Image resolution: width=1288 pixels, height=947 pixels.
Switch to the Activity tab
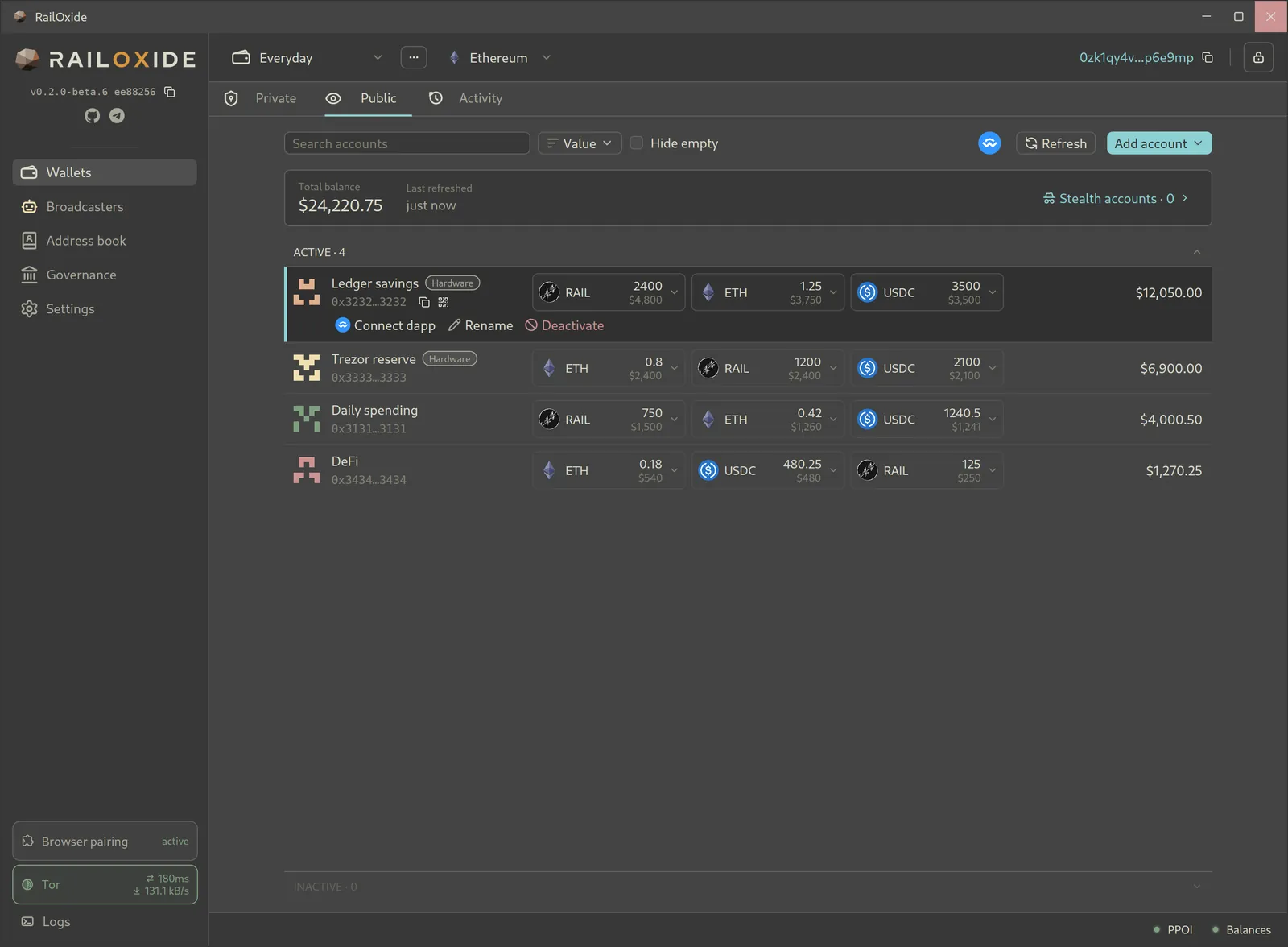point(465,98)
